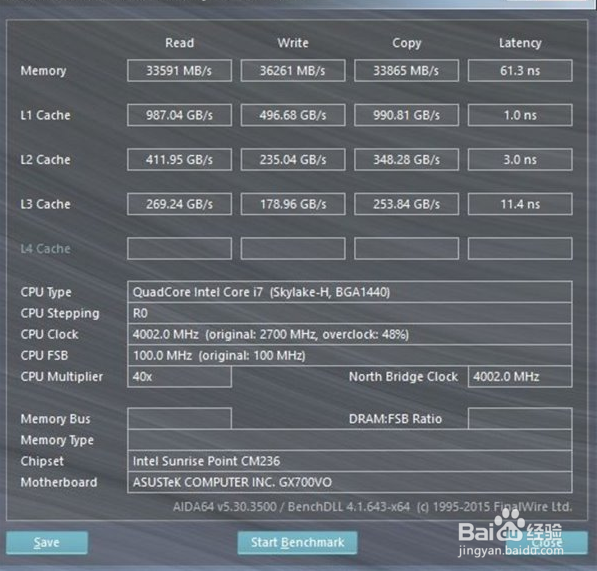The image size is (597, 571).
Task: Click the L1 Cache Copy 990.81 GB/s
Action: 406,115
